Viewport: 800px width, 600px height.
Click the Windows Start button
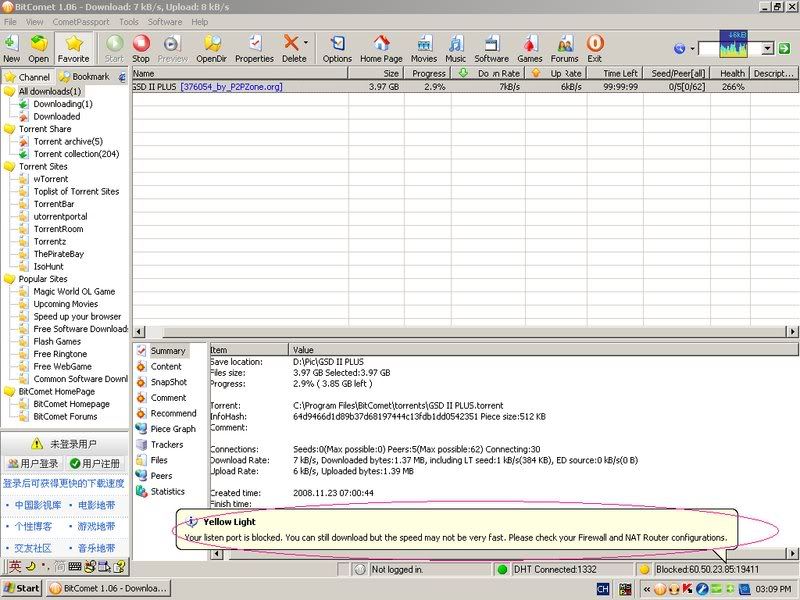[x=22, y=588]
